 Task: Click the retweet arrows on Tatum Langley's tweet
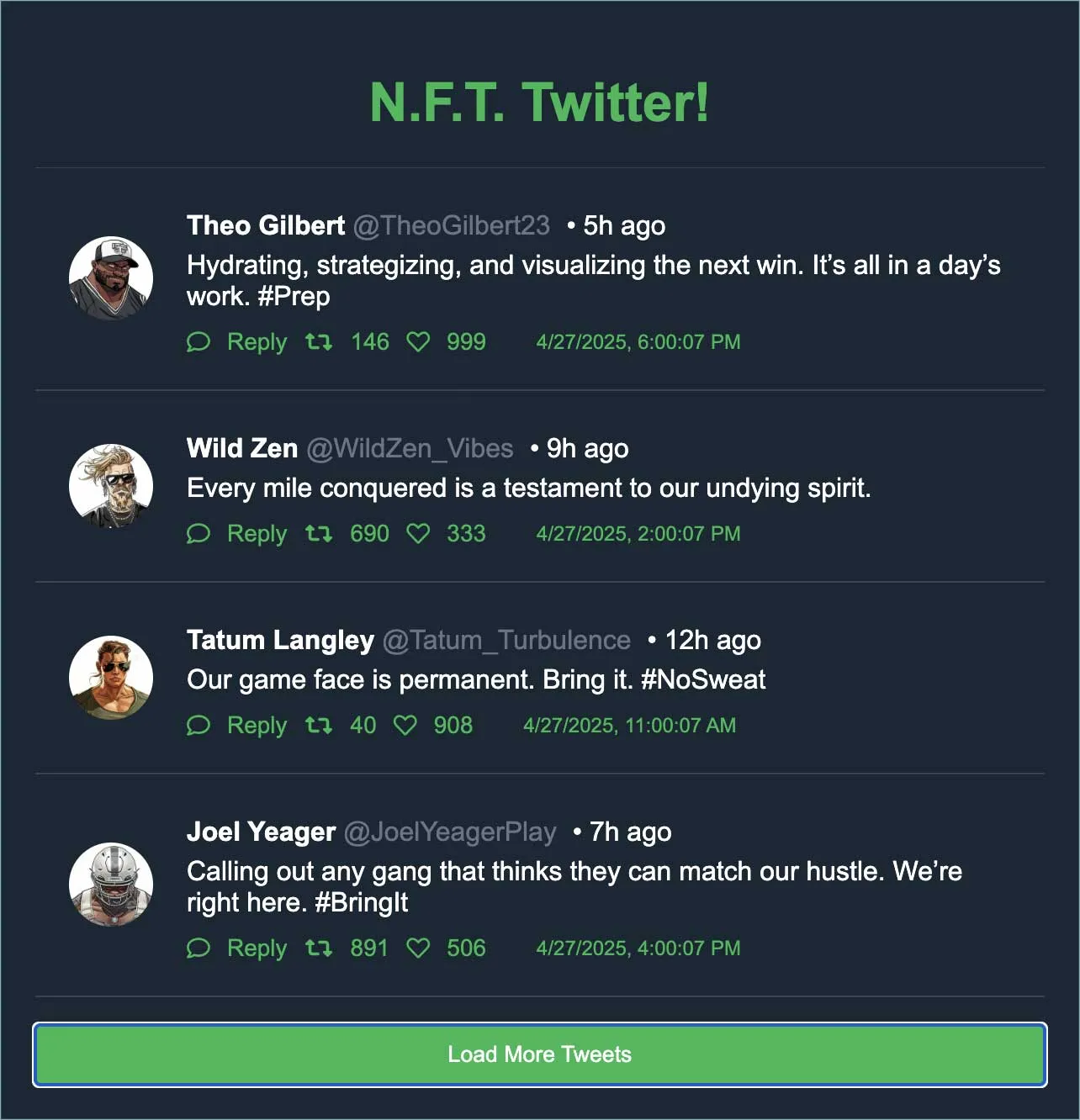point(319,725)
